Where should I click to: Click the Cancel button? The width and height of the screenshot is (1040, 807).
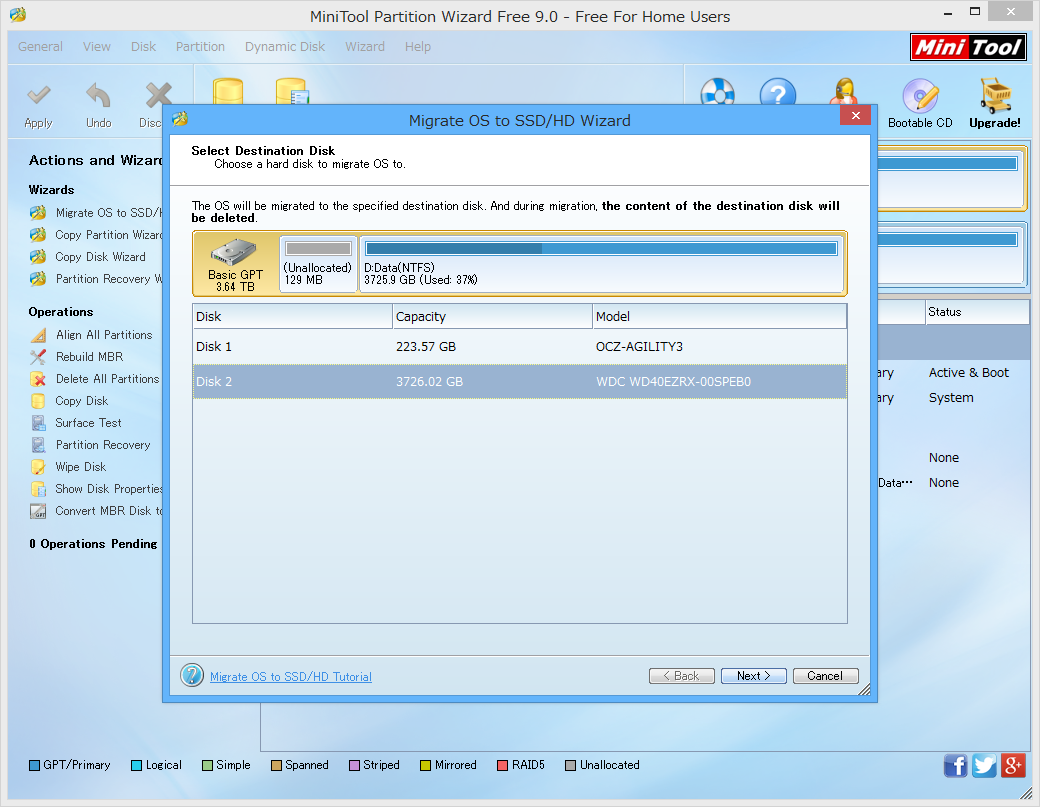coord(826,676)
